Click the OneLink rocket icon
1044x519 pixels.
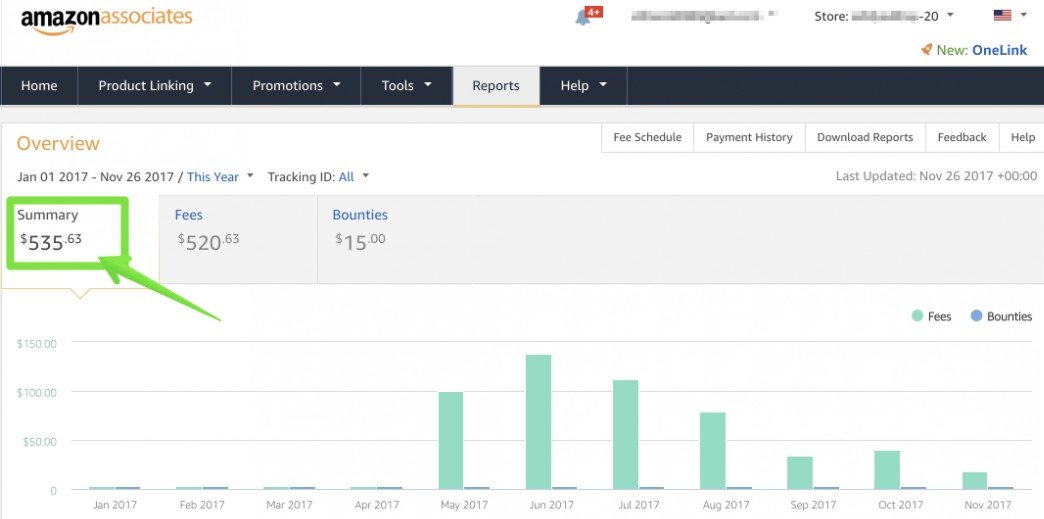(926, 49)
